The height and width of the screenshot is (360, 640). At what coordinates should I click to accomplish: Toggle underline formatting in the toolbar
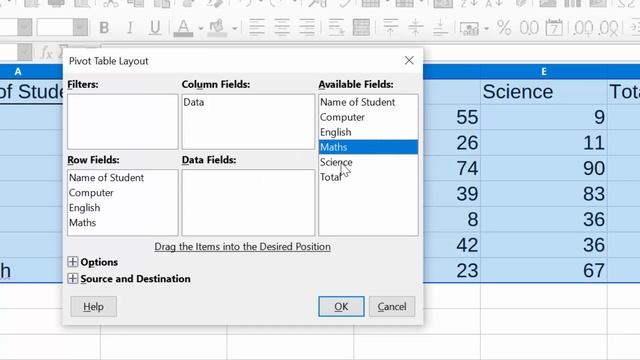(x=155, y=28)
